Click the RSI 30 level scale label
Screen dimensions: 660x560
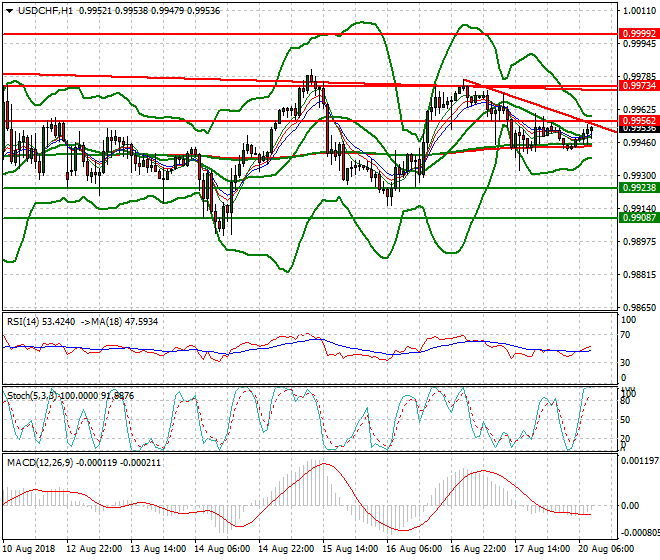(x=625, y=363)
